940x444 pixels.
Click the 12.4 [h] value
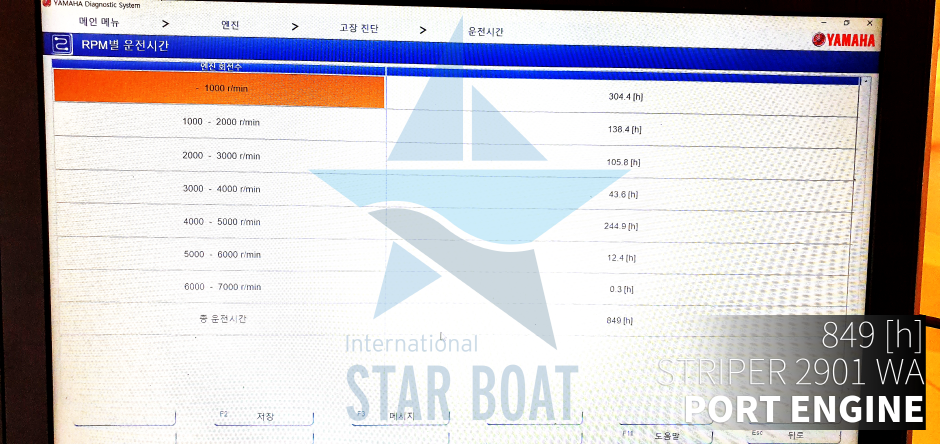tap(621, 258)
